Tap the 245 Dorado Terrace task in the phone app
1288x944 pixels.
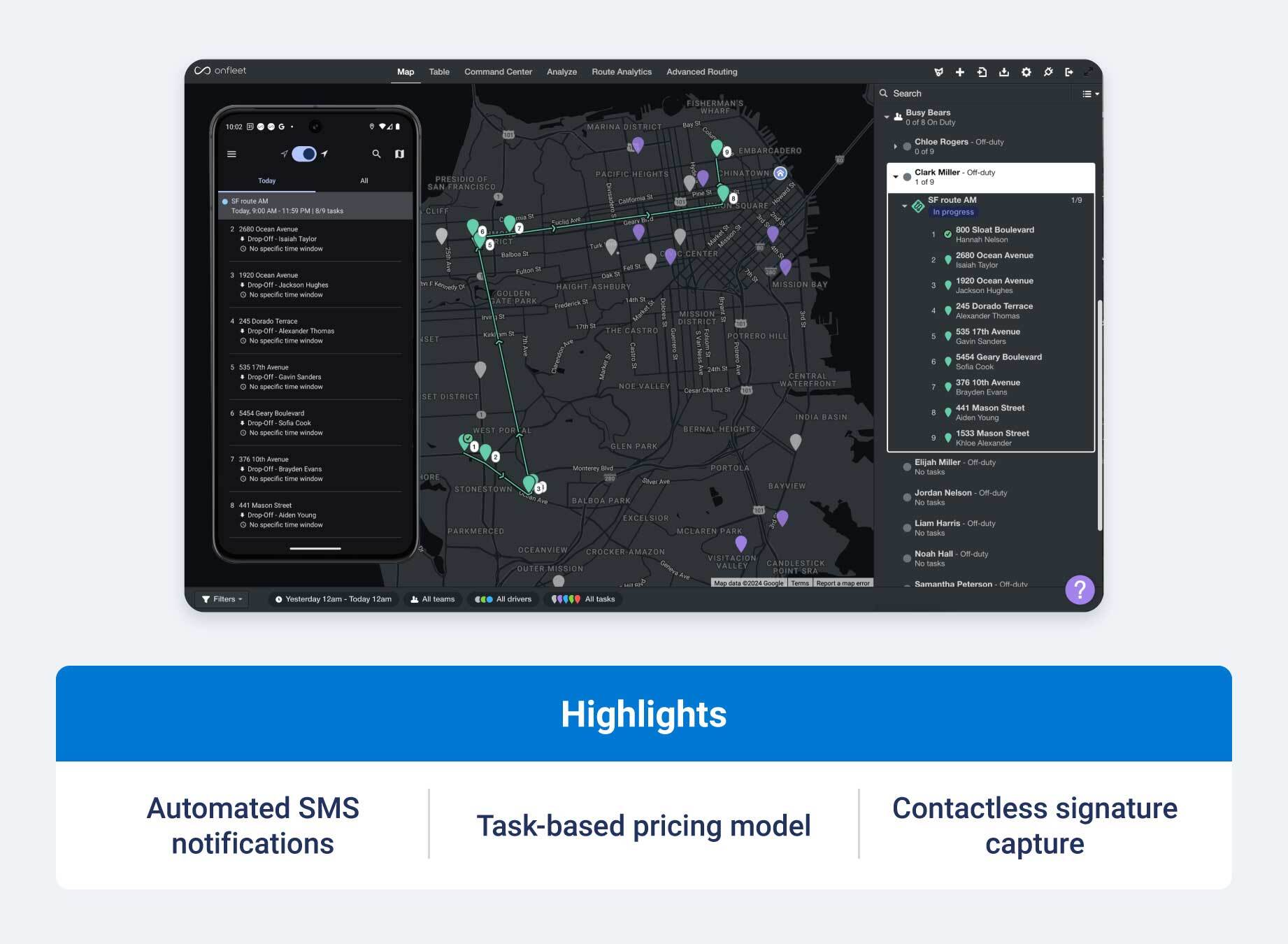click(x=315, y=331)
